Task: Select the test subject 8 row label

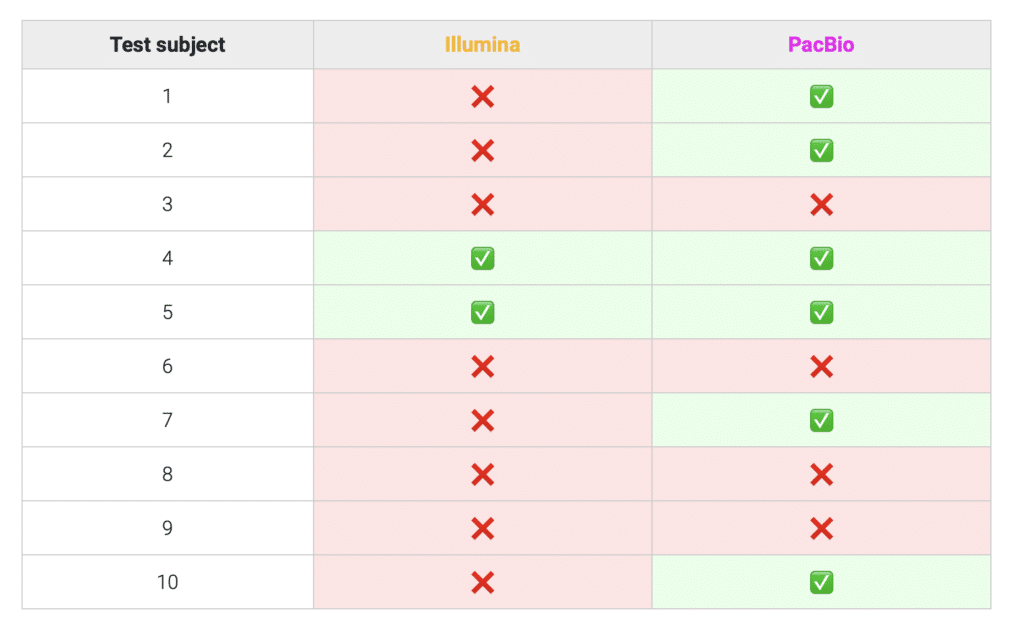Action: (167, 474)
